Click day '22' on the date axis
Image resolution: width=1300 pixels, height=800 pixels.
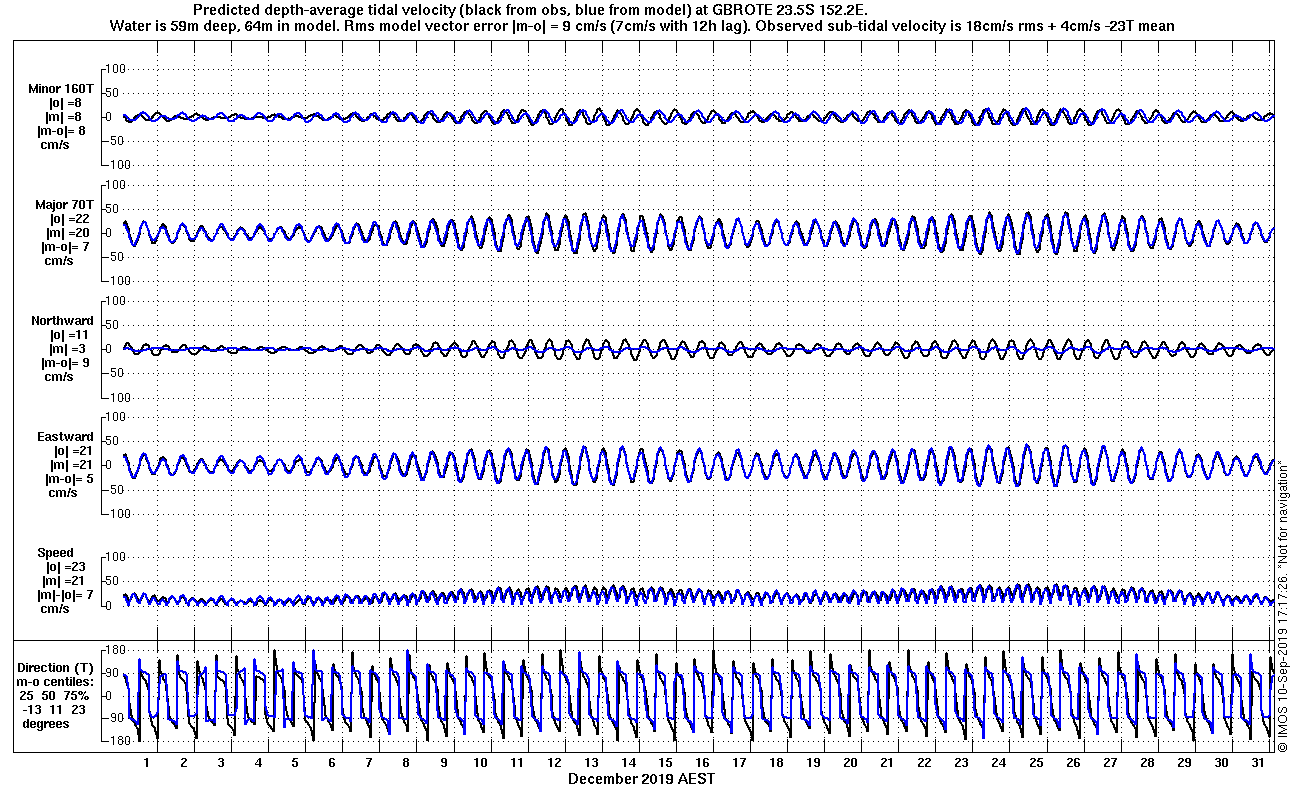[924, 763]
